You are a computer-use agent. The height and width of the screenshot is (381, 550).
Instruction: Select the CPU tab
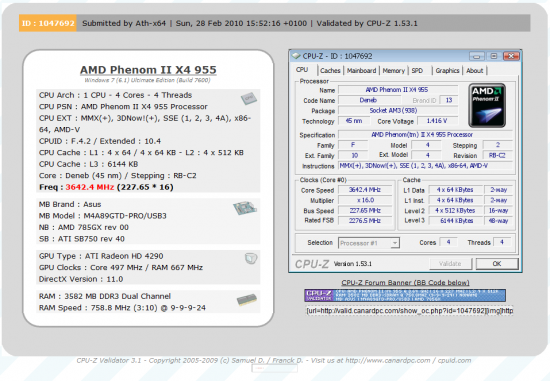click(302, 70)
